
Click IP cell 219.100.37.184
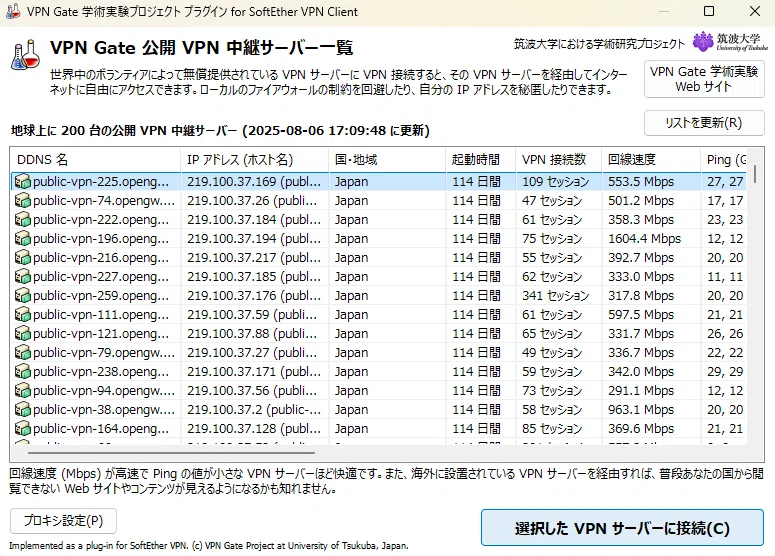(254, 219)
